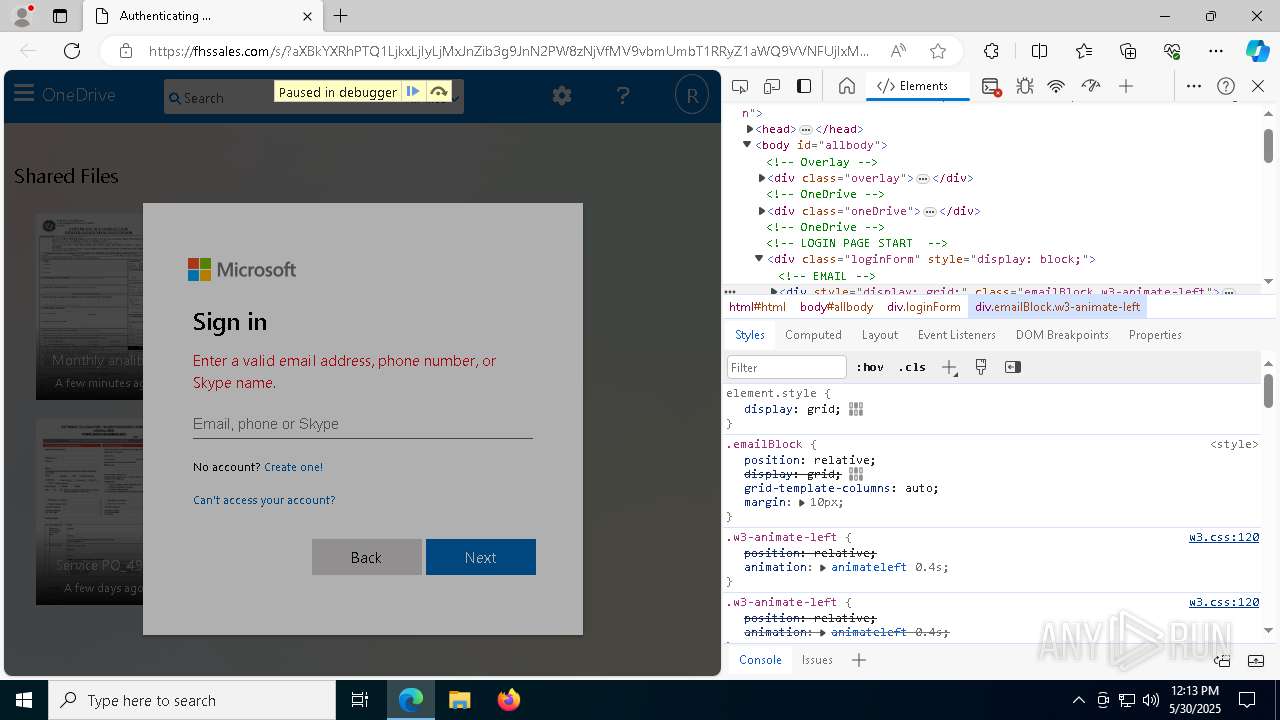Open first w3.css:120 source link
Image resolution: width=1280 pixels, height=720 pixels.
click(1224, 537)
